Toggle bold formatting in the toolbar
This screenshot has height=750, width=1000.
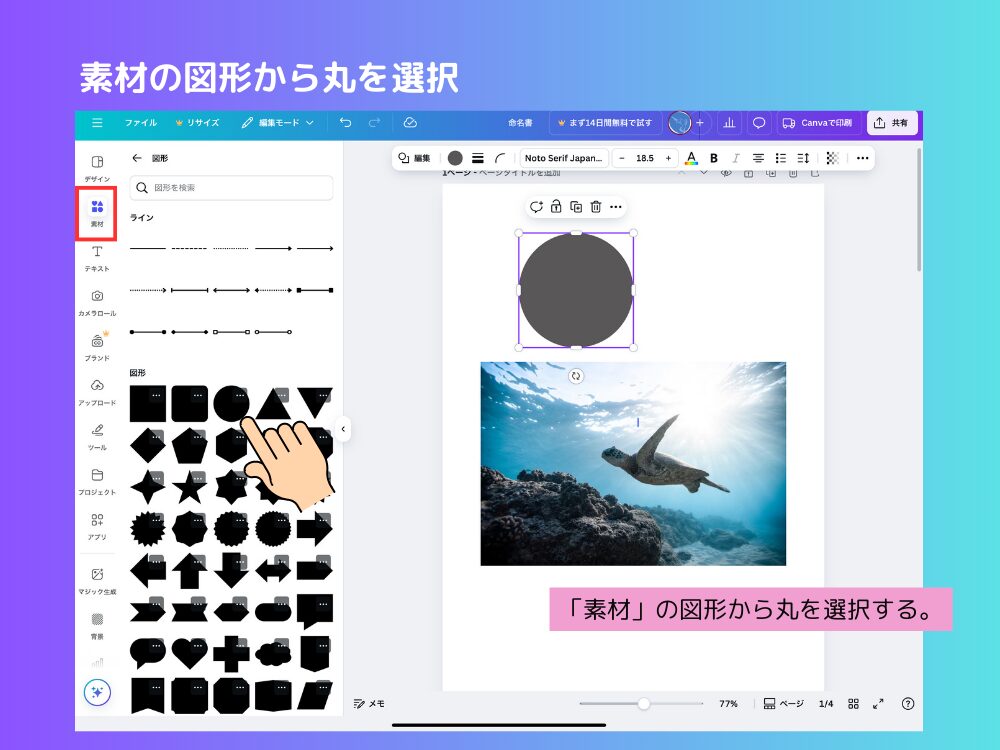[713, 158]
